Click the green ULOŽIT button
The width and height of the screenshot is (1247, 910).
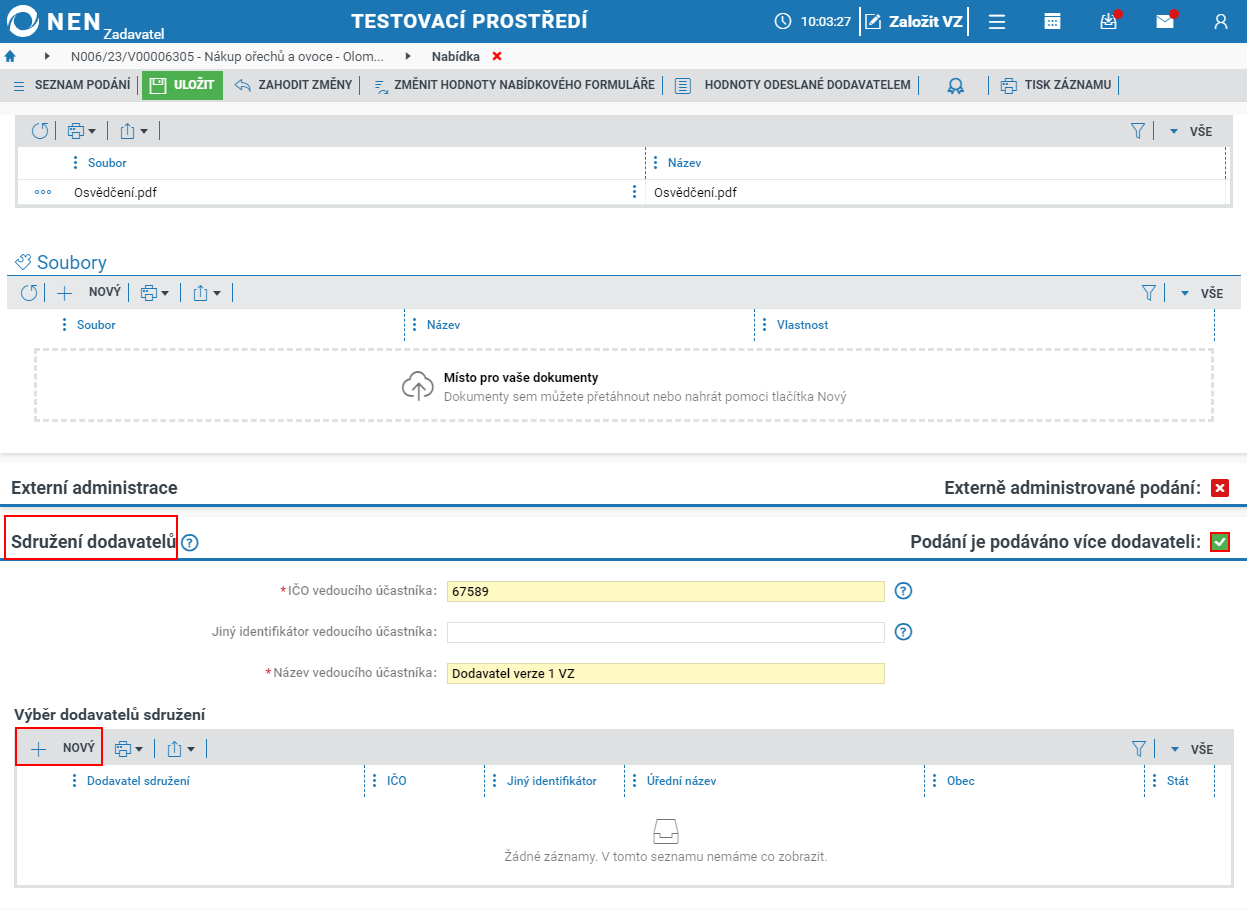click(182, 85)
